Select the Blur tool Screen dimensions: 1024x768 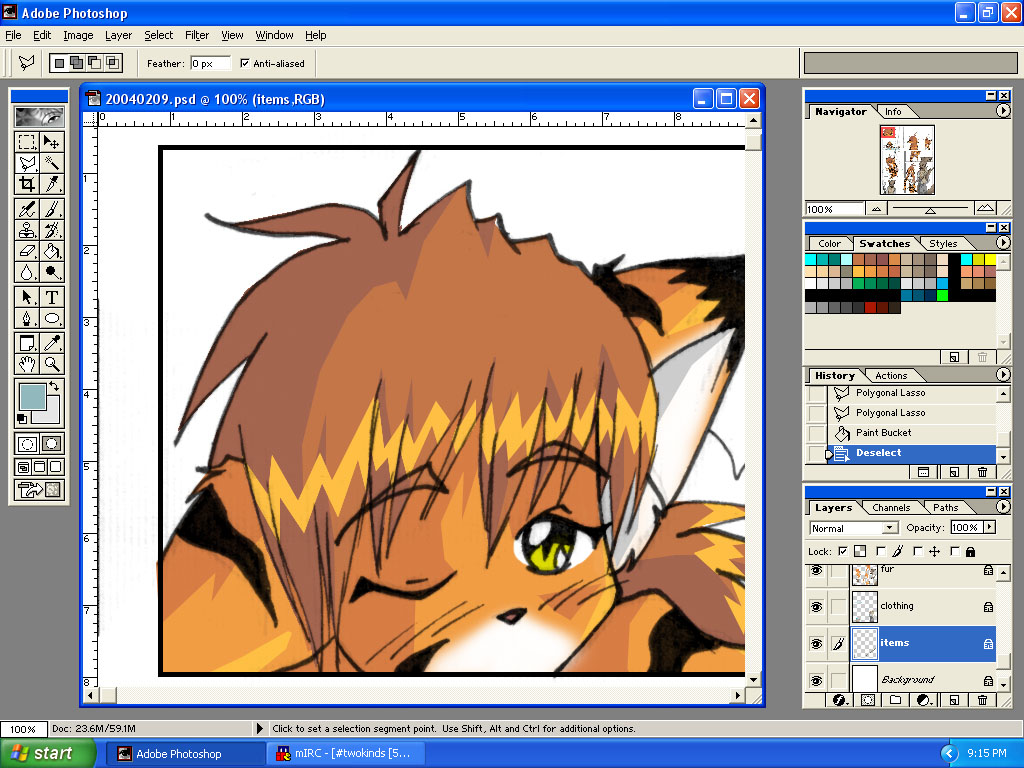tap(27, 272)
